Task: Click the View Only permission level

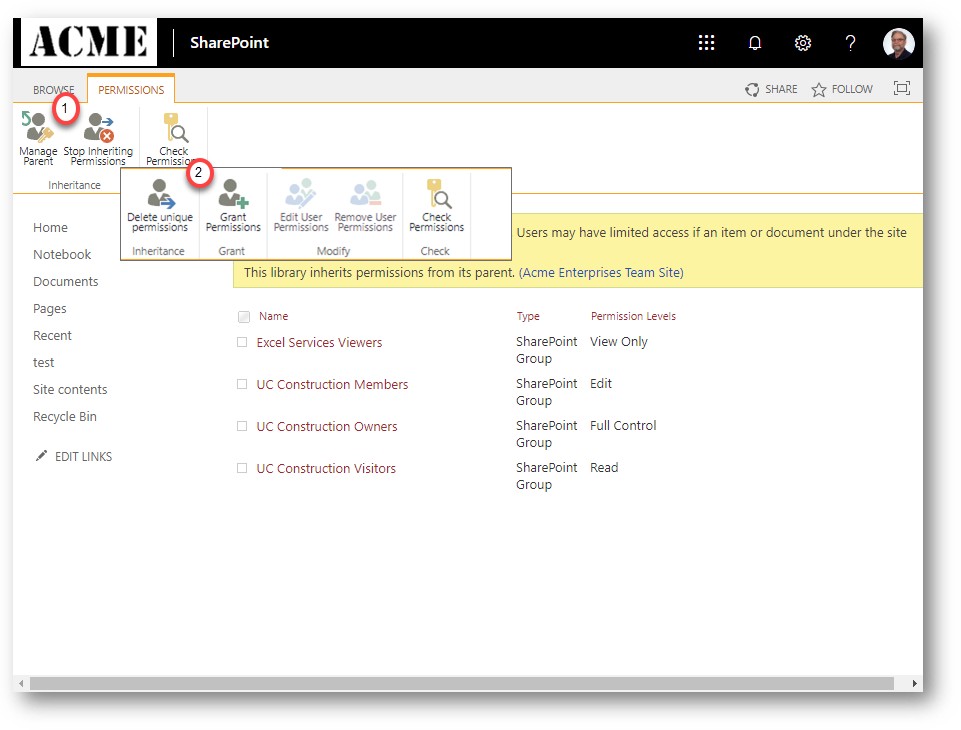Action: 618,341
